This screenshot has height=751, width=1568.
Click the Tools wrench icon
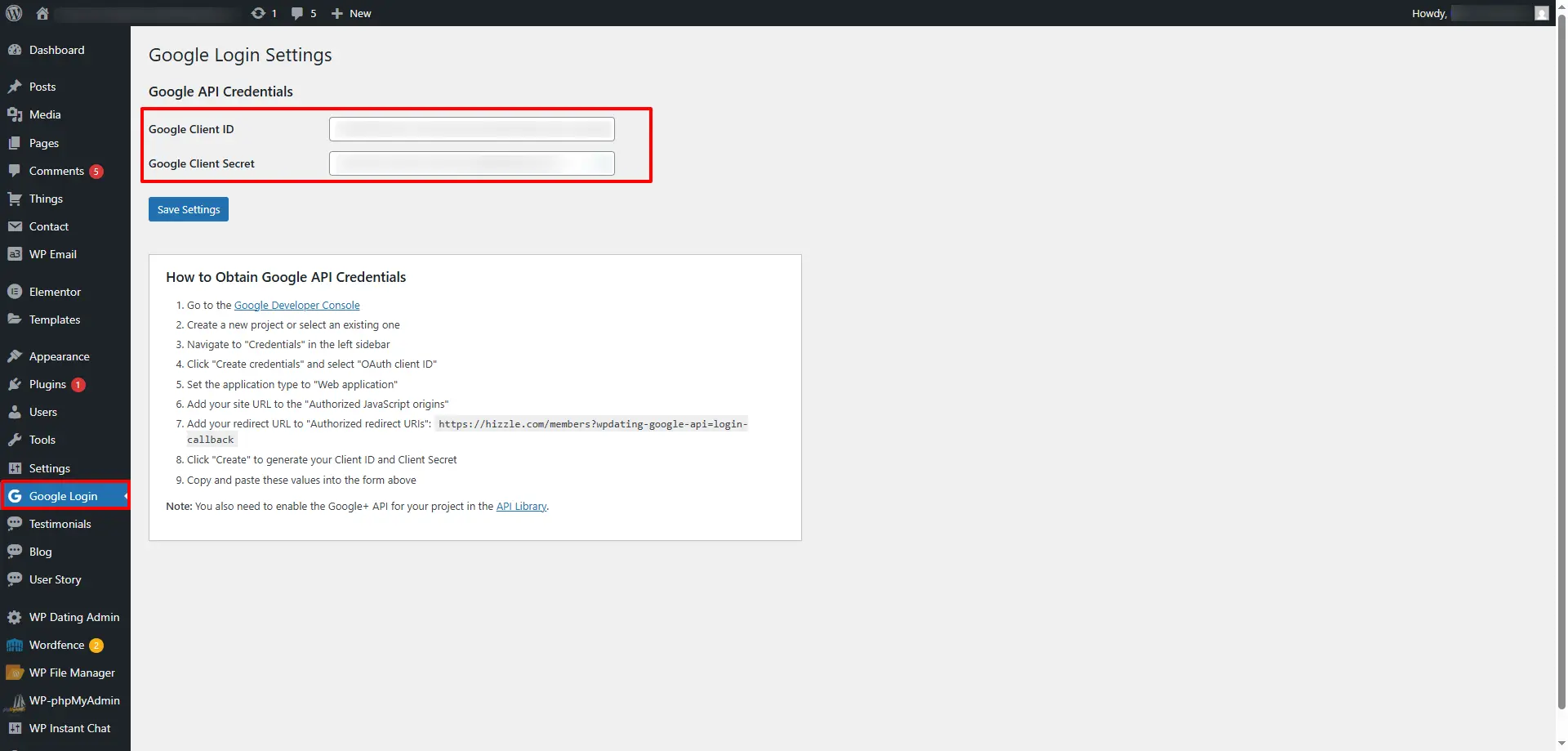[15, 440]
